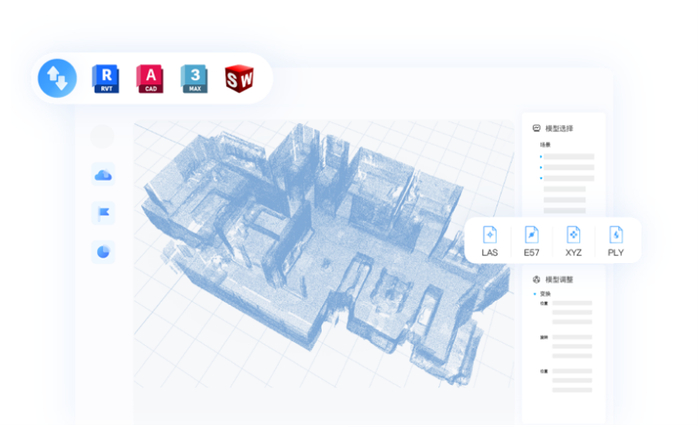Select the AutoCAD CAD format icon
The height and width of the screenshot is (427, 700).
pyautogui.click(x=150, y=79)
